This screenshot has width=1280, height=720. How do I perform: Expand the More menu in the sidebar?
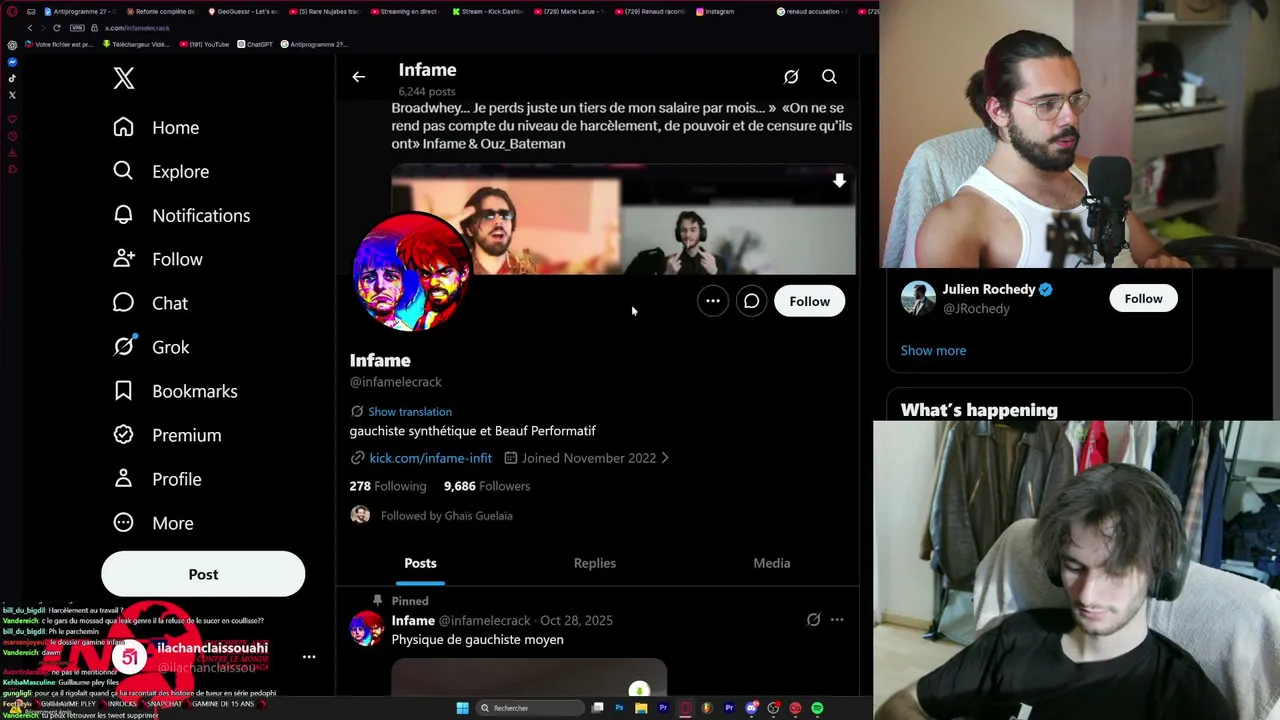[x=153, y=523]
